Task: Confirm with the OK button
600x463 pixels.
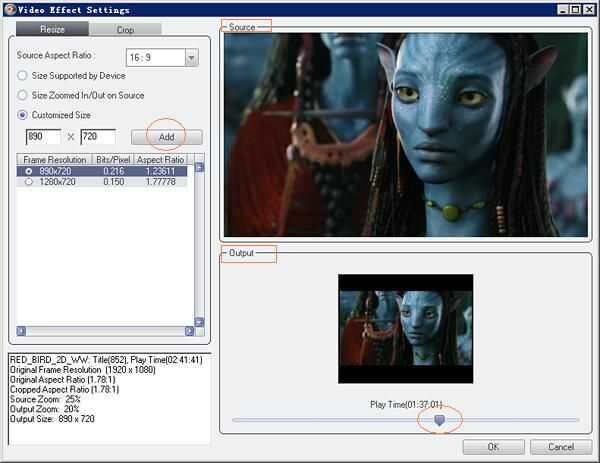Action: [493, 447]
